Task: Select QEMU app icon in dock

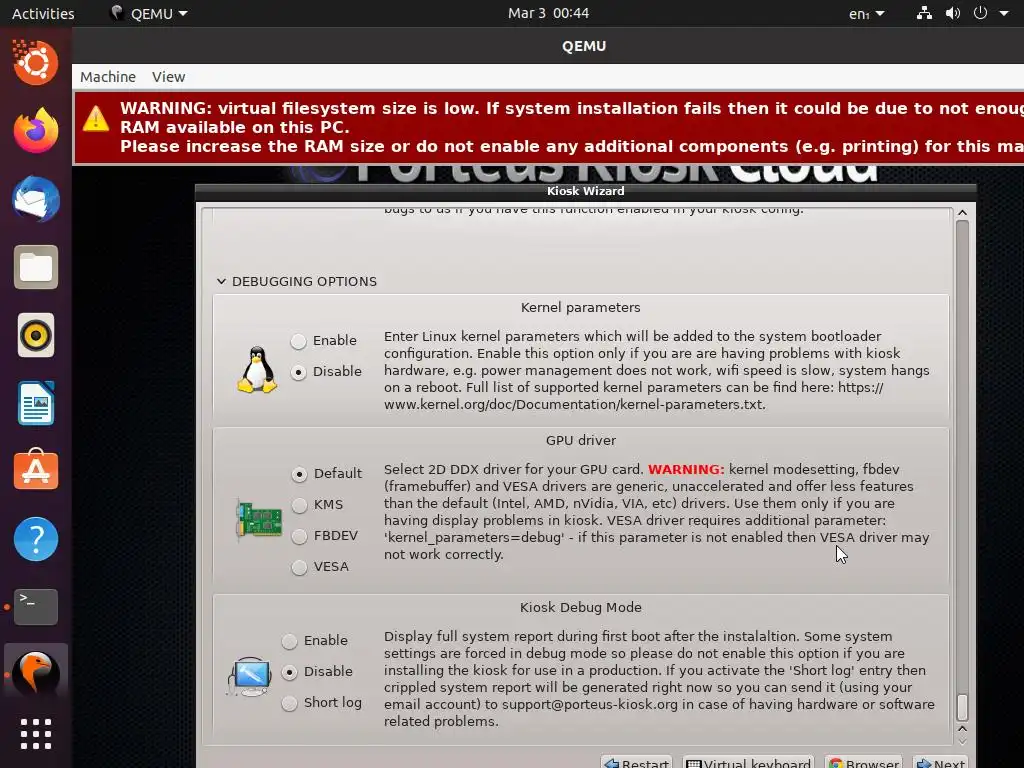Action: click(36, 673)
